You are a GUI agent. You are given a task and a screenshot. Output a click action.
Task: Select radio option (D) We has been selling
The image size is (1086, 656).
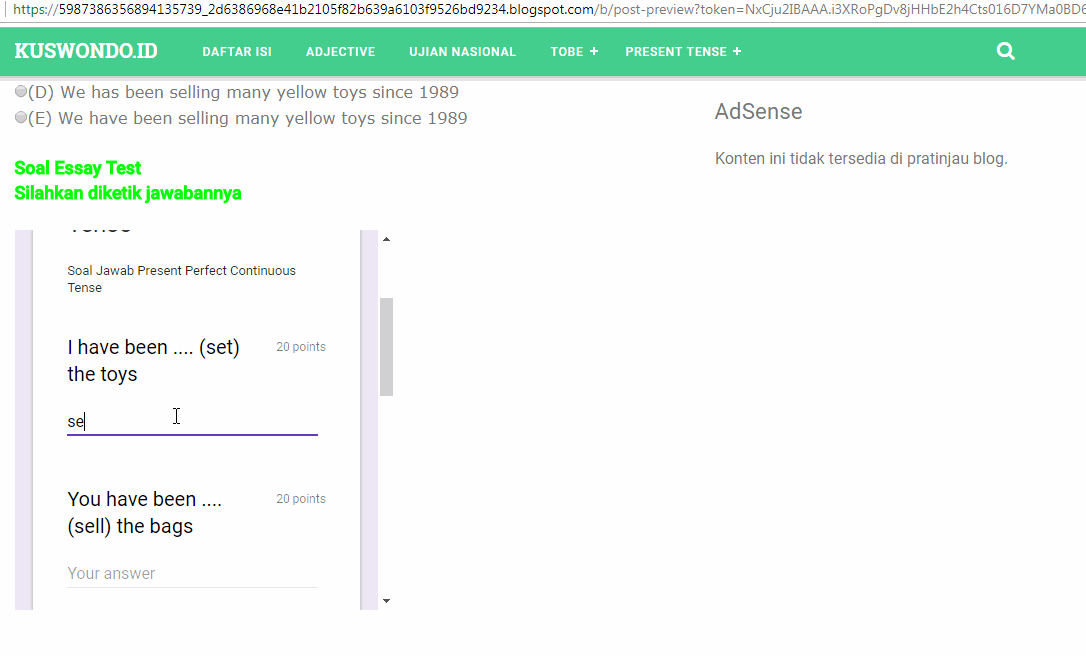21,91
